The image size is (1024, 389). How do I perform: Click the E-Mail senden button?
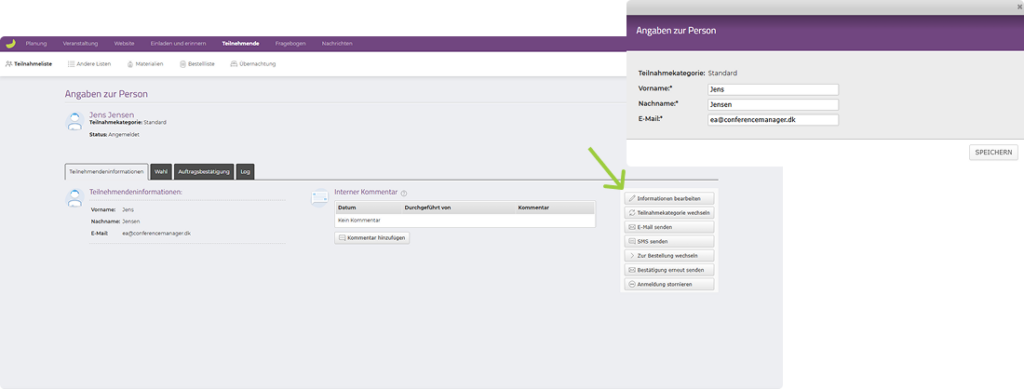click(669, 226)
